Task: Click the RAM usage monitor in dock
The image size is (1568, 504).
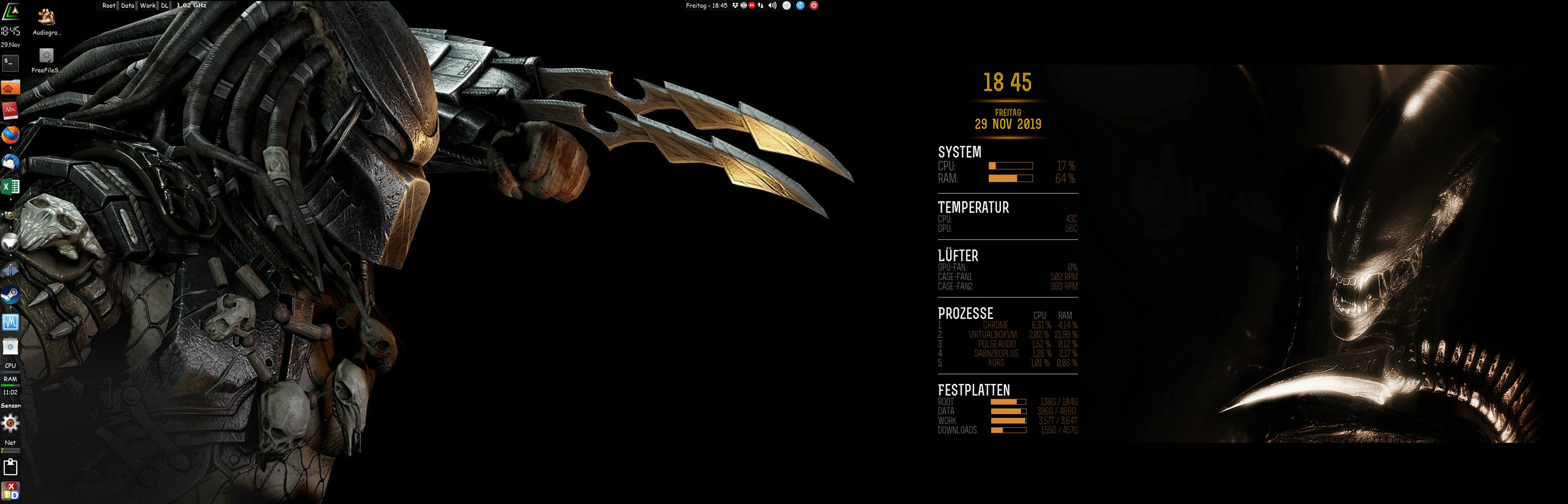Action: click(x=10, y=380)
